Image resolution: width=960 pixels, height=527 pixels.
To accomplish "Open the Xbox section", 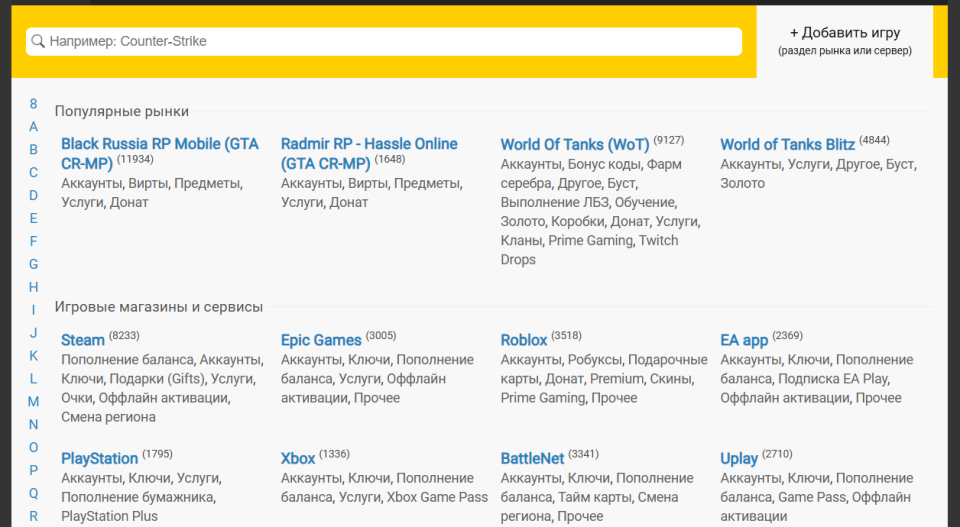I will pos(298,458).
